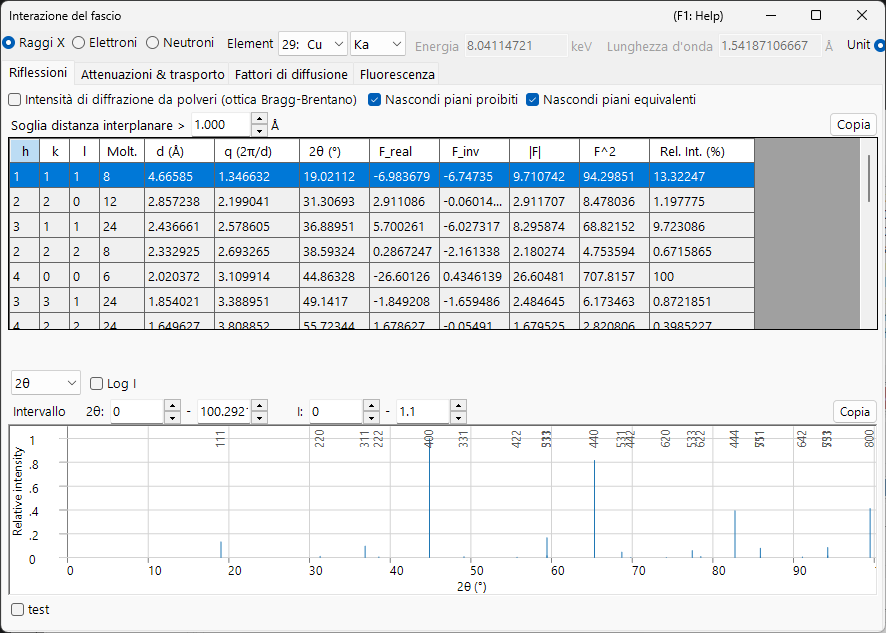Click the F_inv column header
886x633 pixels.
[474, 151]
